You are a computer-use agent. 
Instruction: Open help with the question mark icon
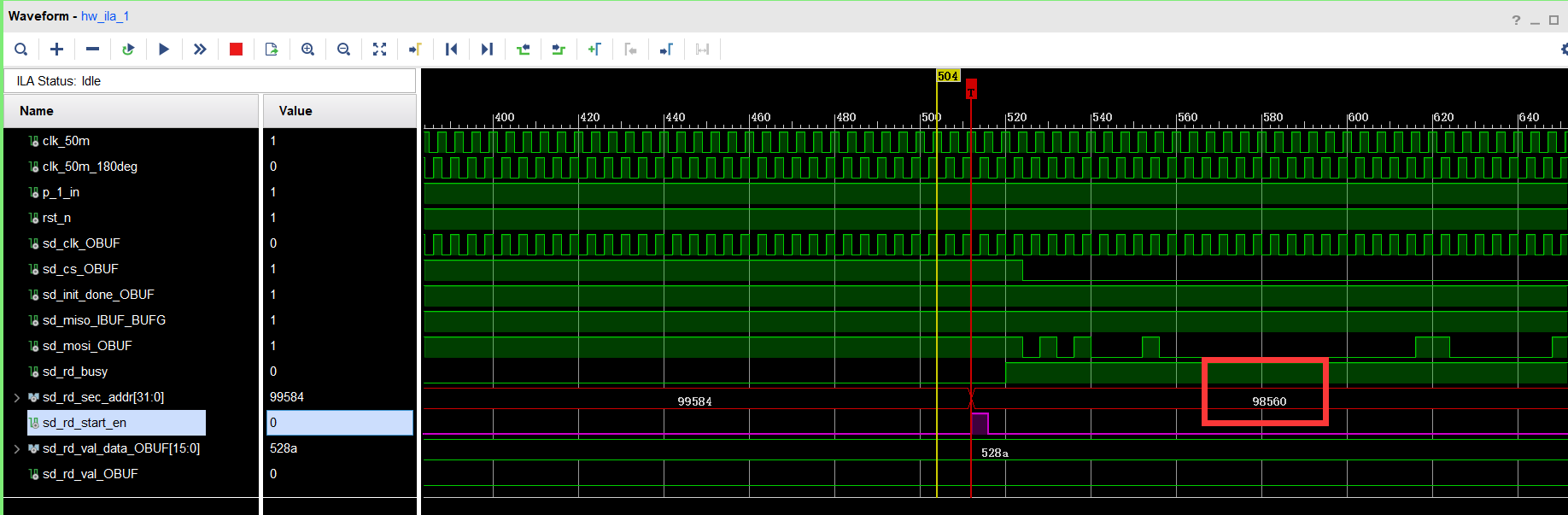pos(1516,20)
